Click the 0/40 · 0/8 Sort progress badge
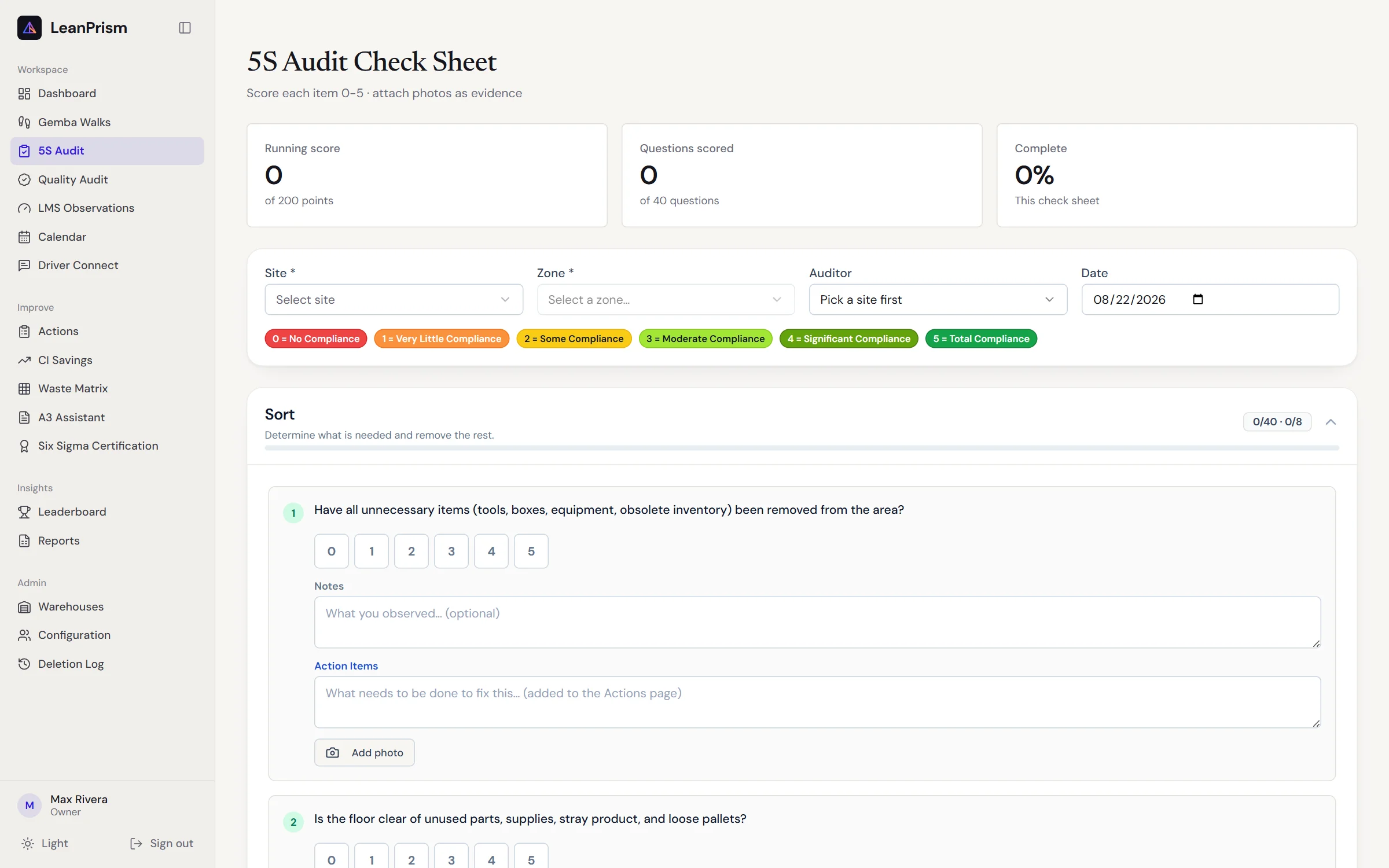This screenshot has width=1389, height=868. point(1277,422)
